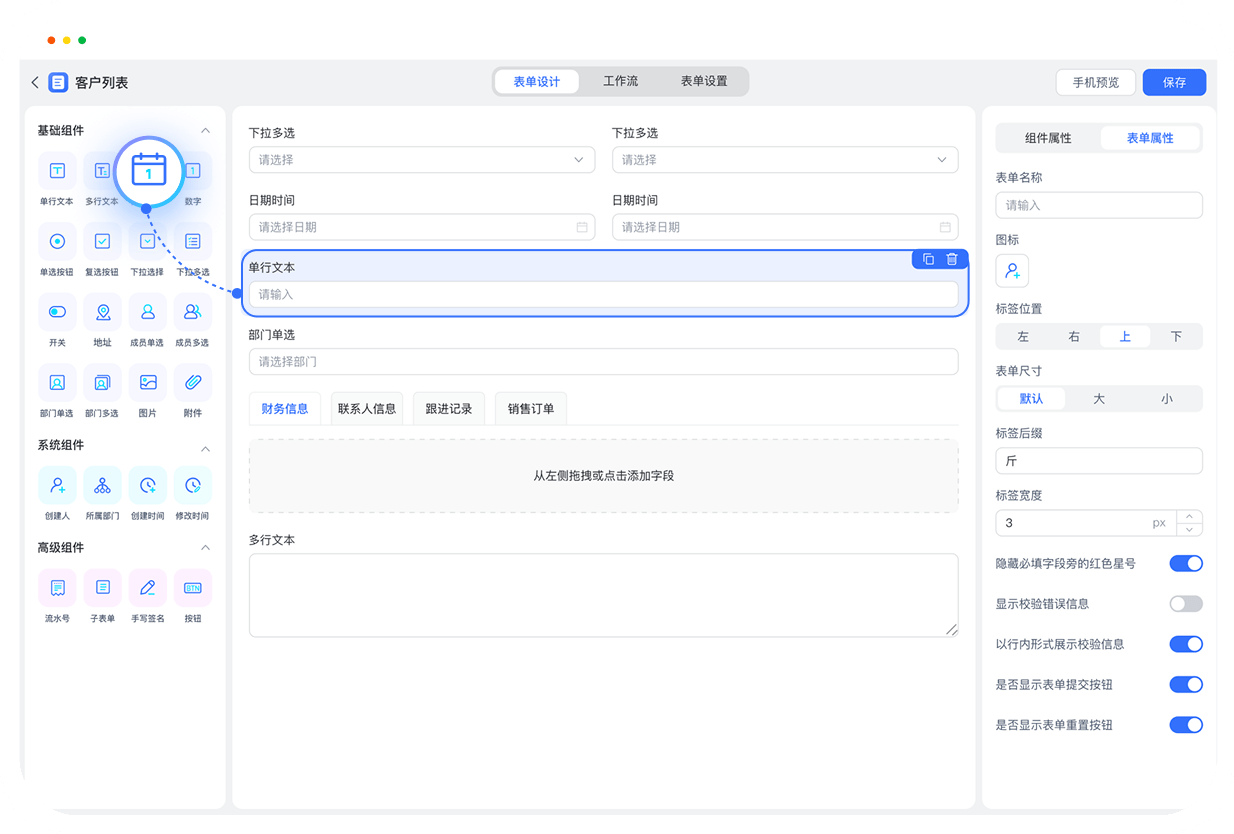This screenshot has height=834, width=1234.
Task: Select the 手写签名 advanced component icon
Action: point(147,588)
